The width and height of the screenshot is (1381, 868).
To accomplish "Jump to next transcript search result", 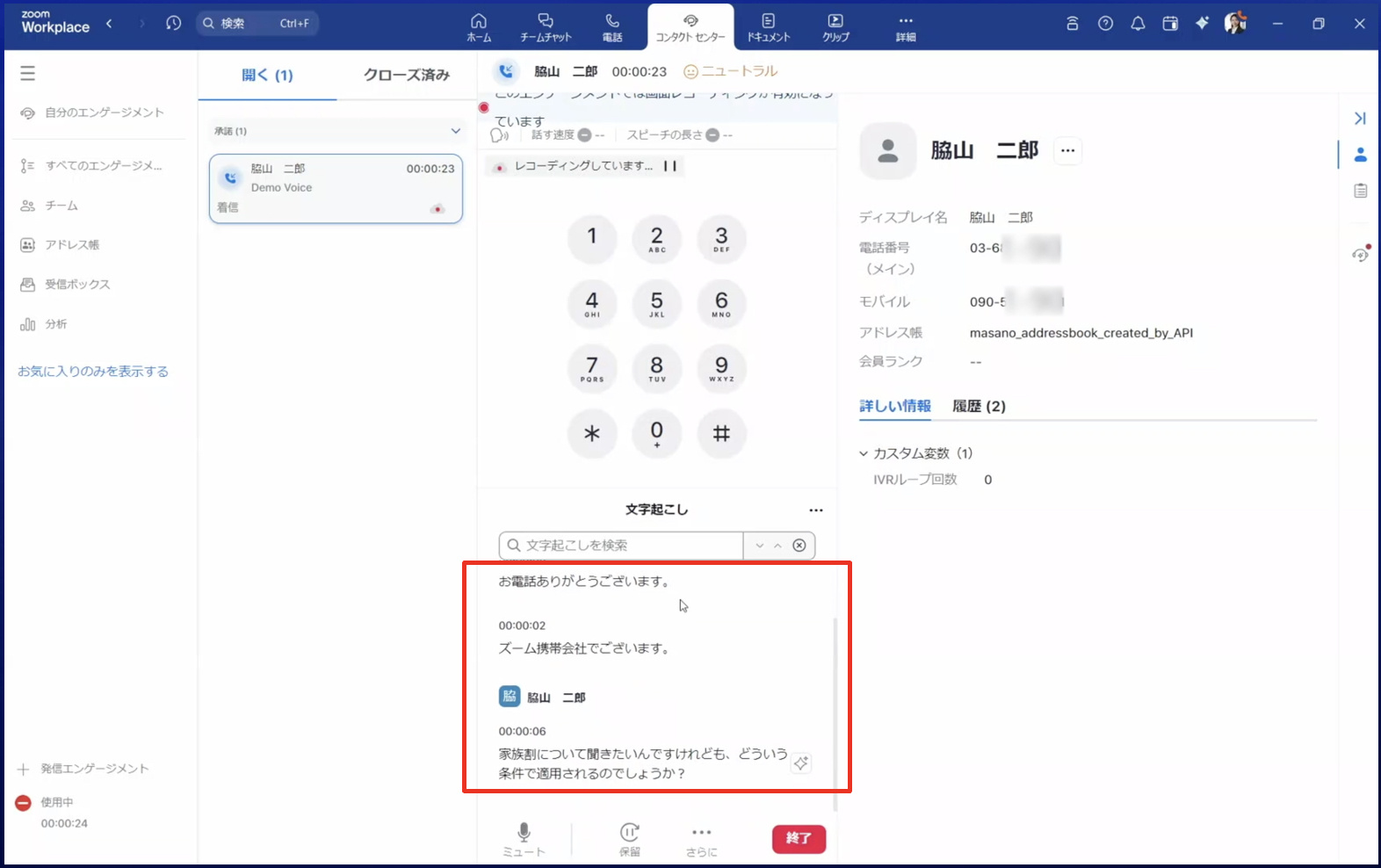I will [x=760, y=546].
